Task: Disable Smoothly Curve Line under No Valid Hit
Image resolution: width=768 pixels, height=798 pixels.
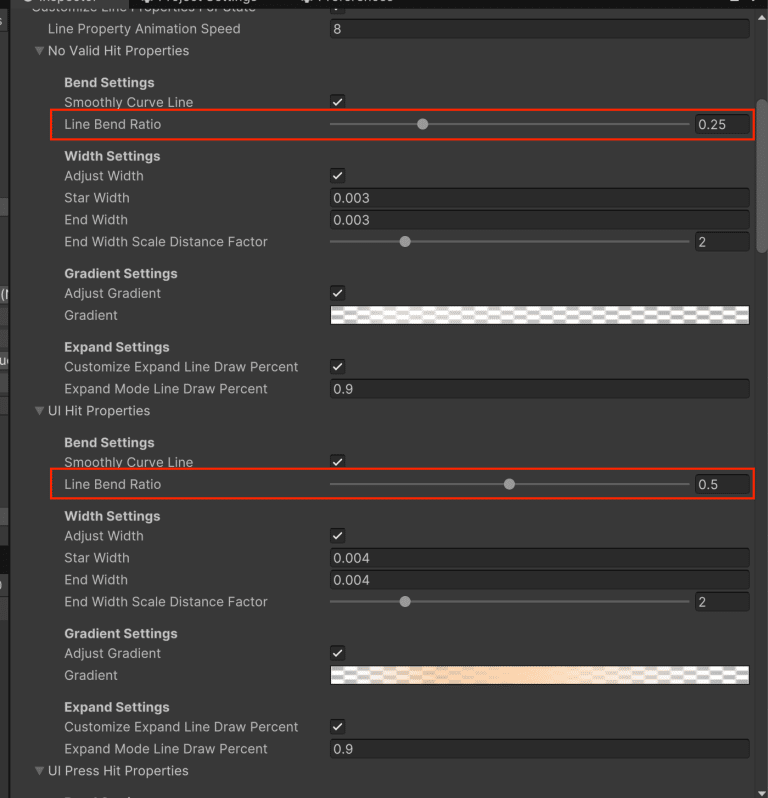Action: [338, 102]
